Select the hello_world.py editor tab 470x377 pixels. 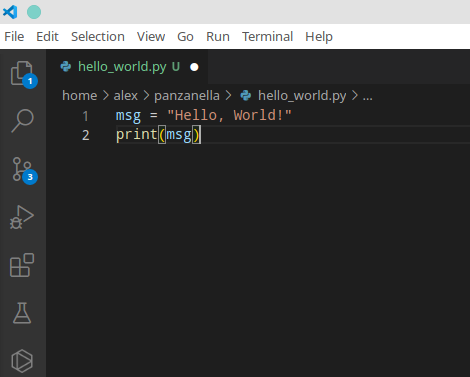pos(127,67)
